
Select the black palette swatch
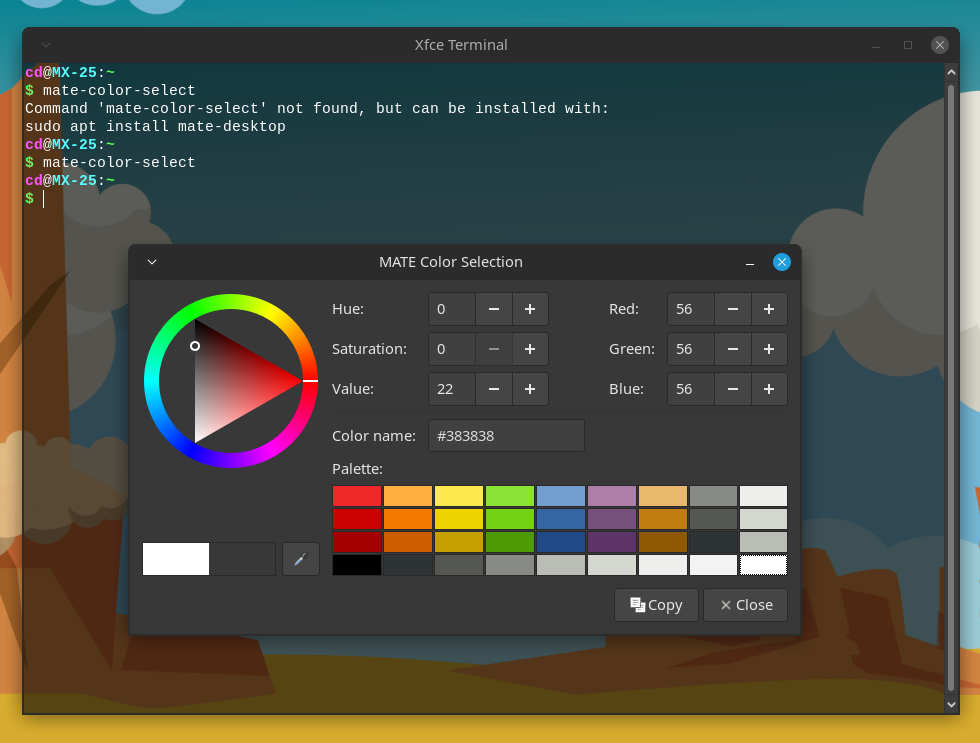357,565
